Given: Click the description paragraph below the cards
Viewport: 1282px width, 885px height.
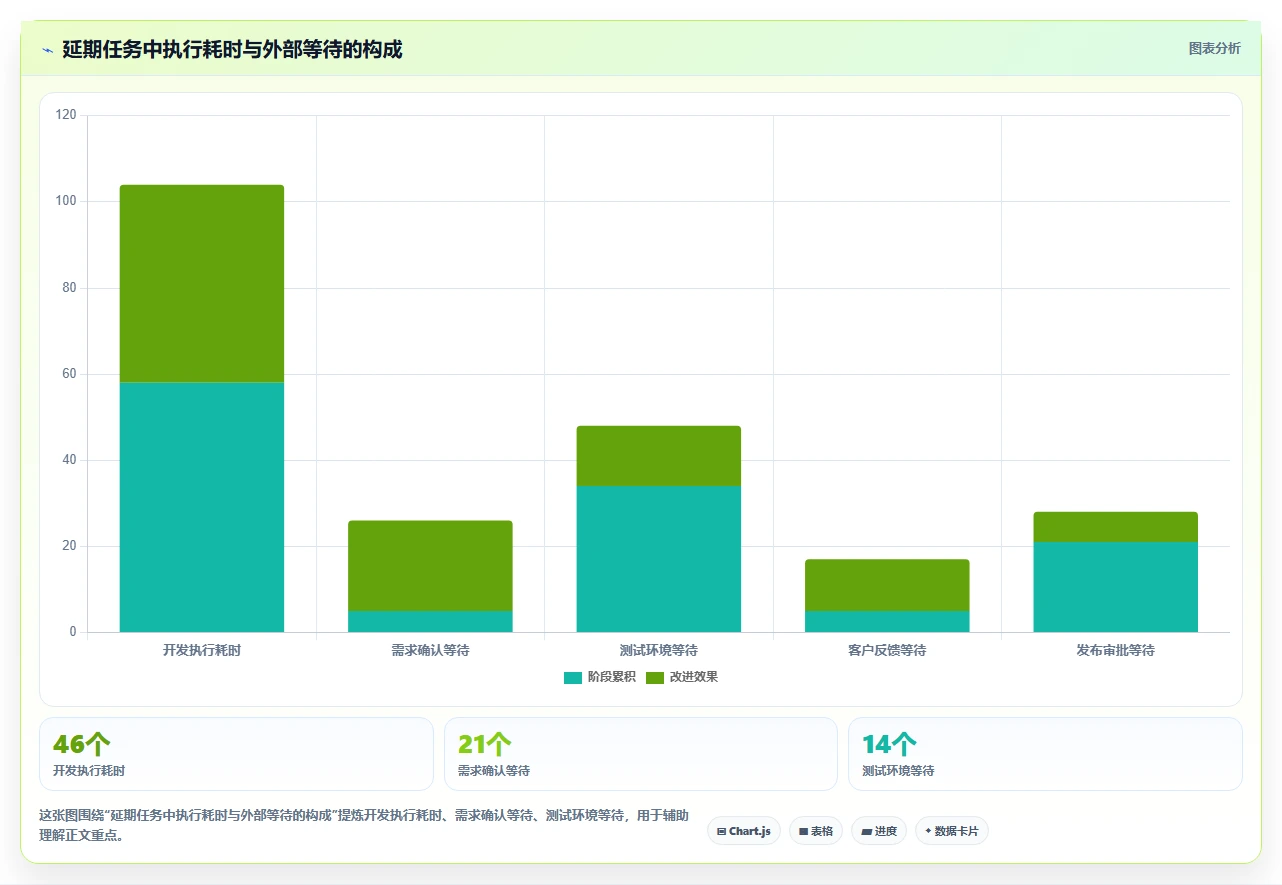Looking at the screenshot, I should [x=364, y=825].
